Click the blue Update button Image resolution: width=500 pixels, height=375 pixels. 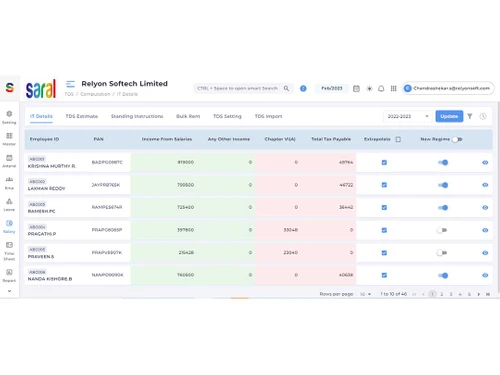point(449,116)
